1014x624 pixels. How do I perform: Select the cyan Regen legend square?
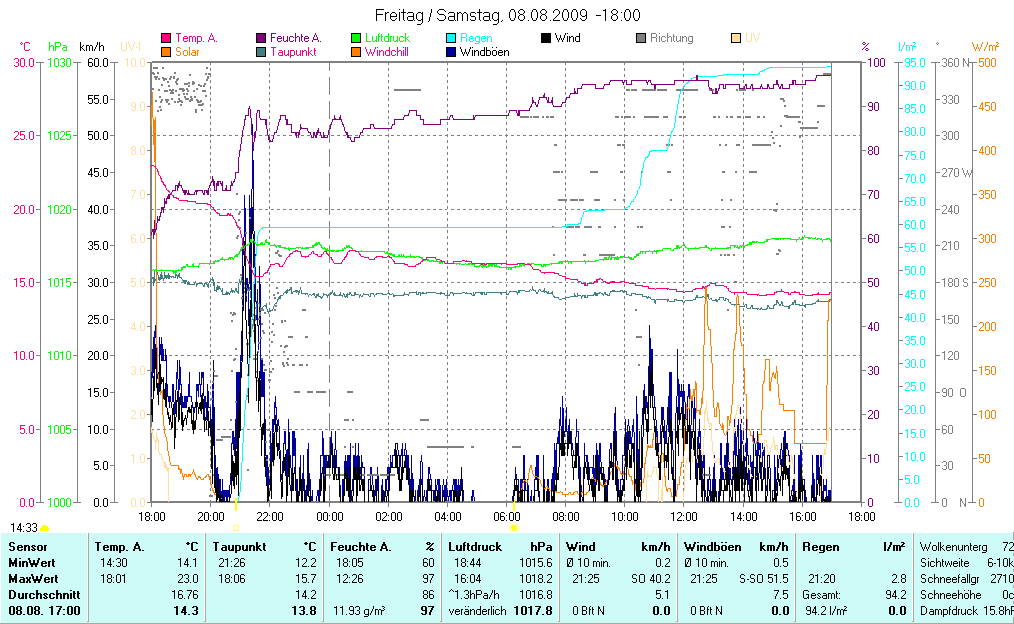451,38
